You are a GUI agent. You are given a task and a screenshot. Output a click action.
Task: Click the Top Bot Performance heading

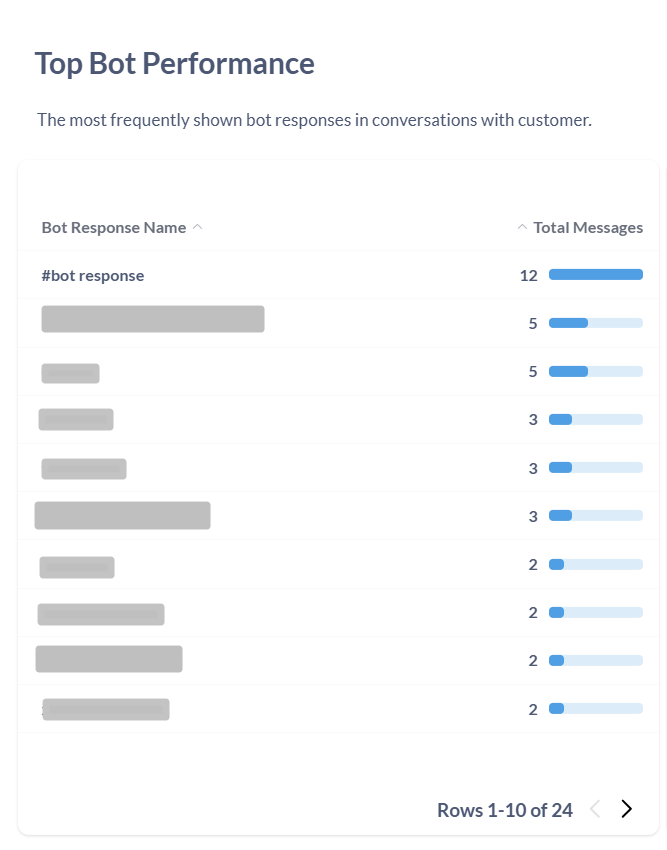[x=174, y=63]
